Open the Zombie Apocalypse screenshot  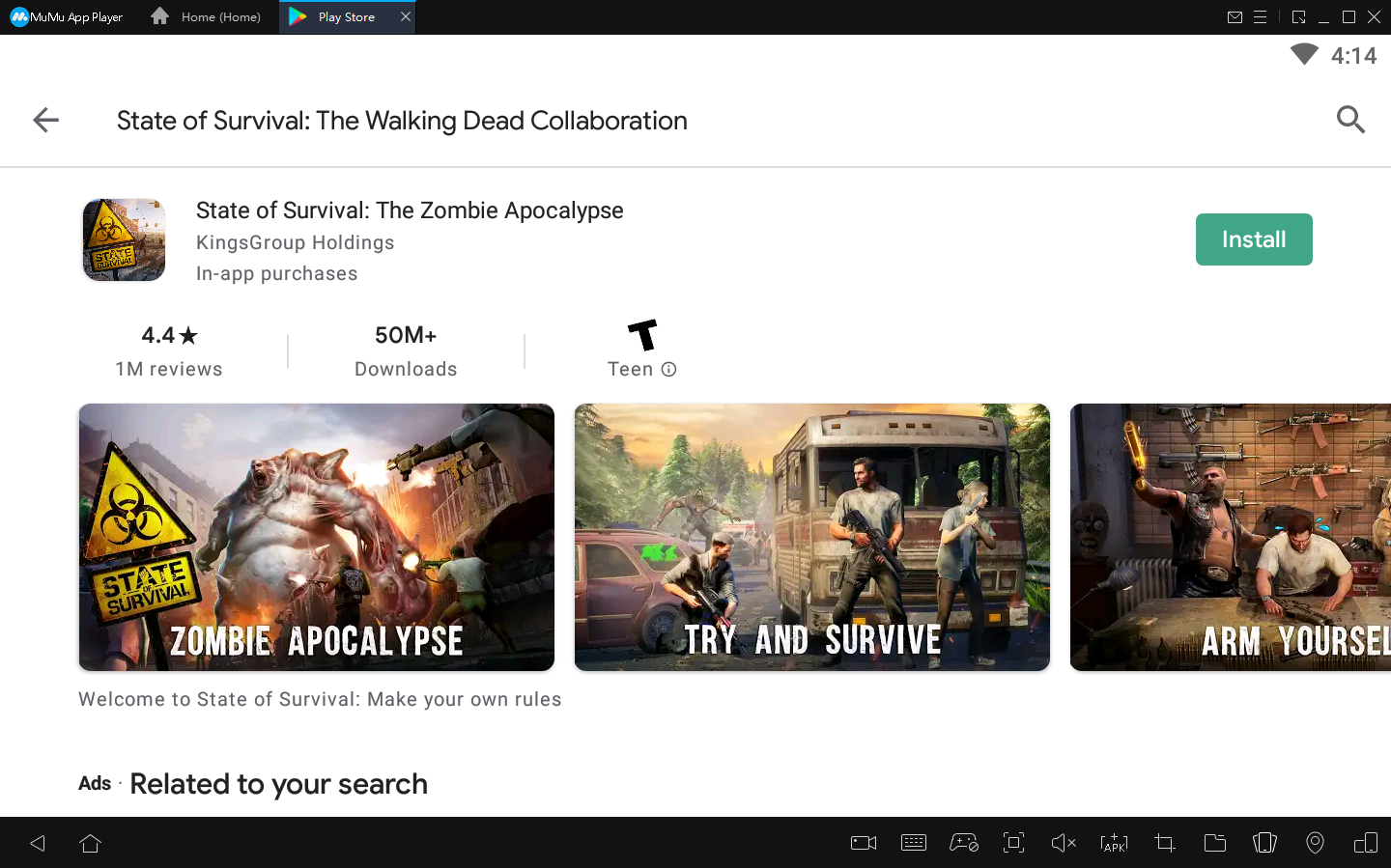pos(316,537)
